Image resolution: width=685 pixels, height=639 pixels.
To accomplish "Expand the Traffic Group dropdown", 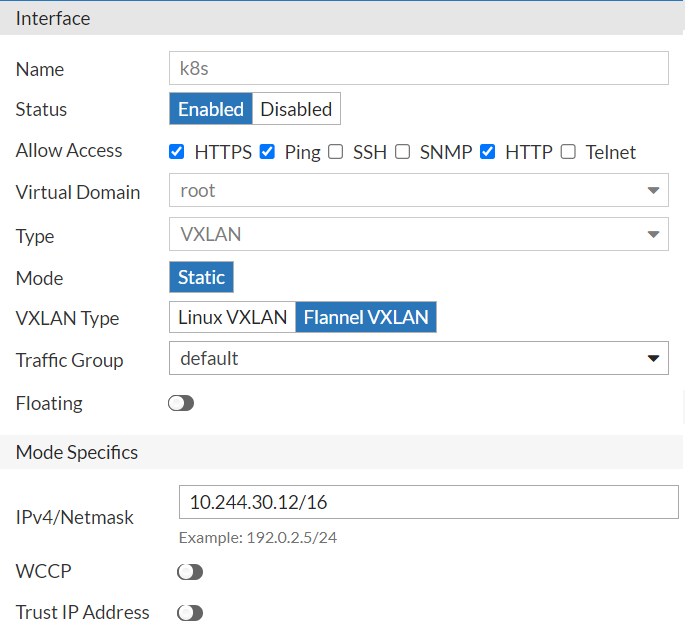I will [418, 358].
